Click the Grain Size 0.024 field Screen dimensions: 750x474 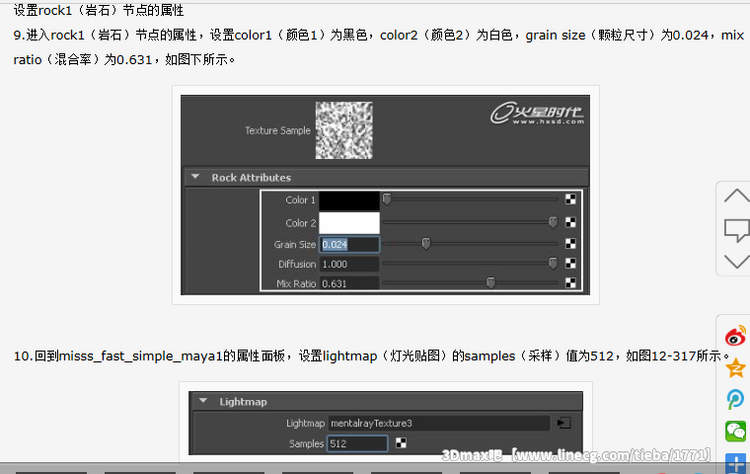point(349,244)
